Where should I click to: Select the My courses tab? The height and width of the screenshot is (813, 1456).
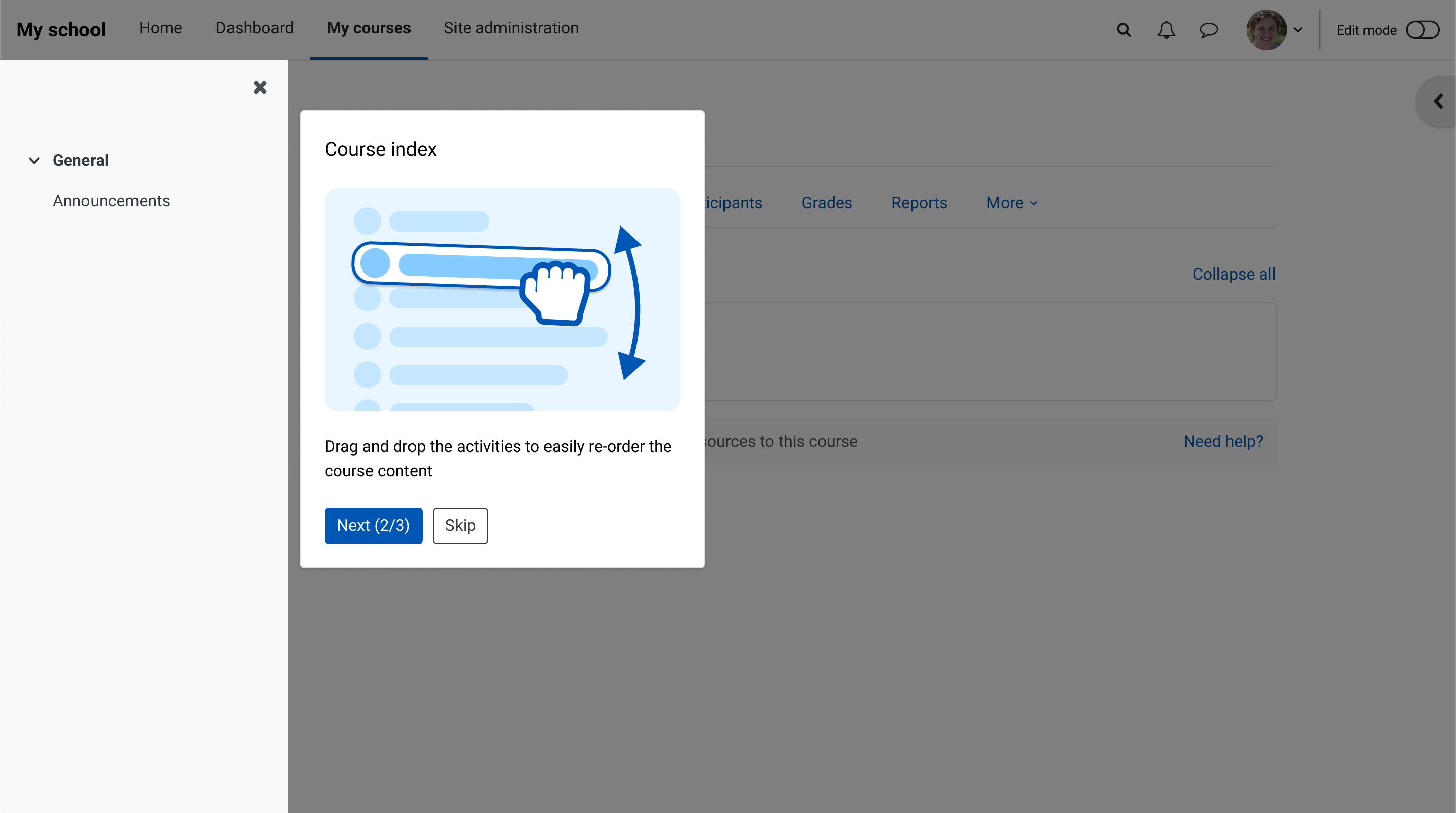369,28
